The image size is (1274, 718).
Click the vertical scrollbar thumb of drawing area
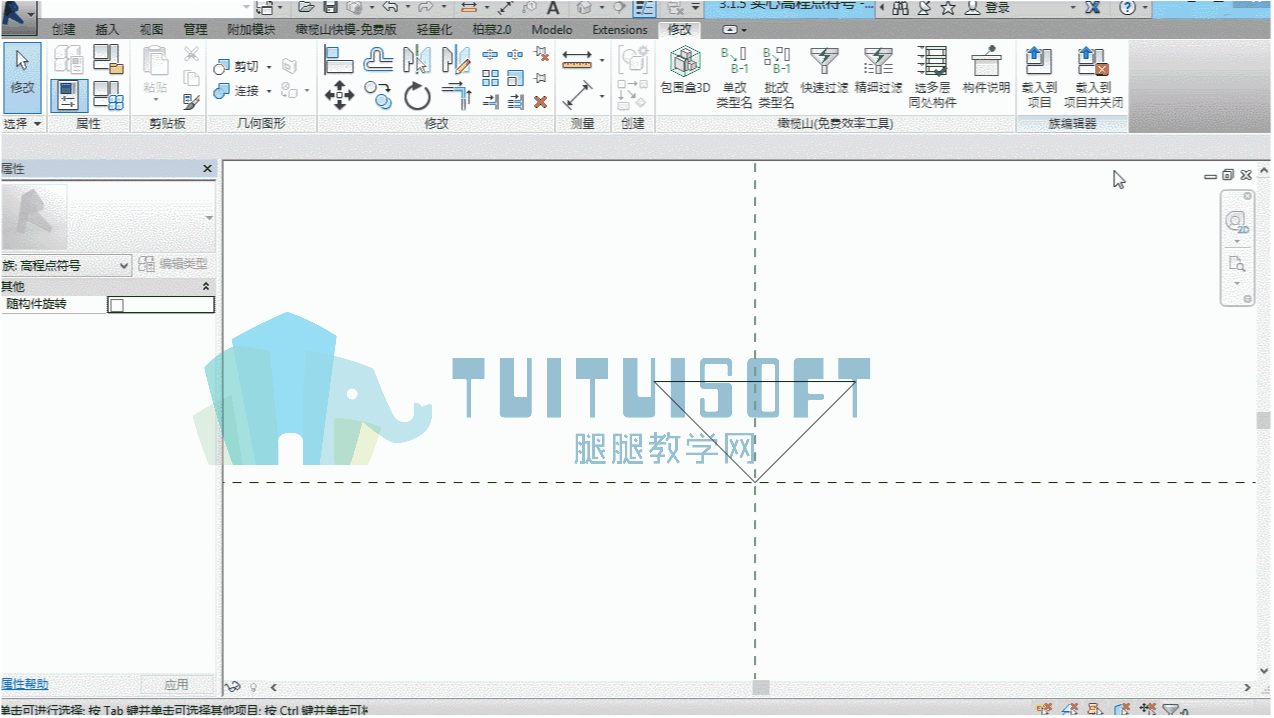pos(1263,420)
